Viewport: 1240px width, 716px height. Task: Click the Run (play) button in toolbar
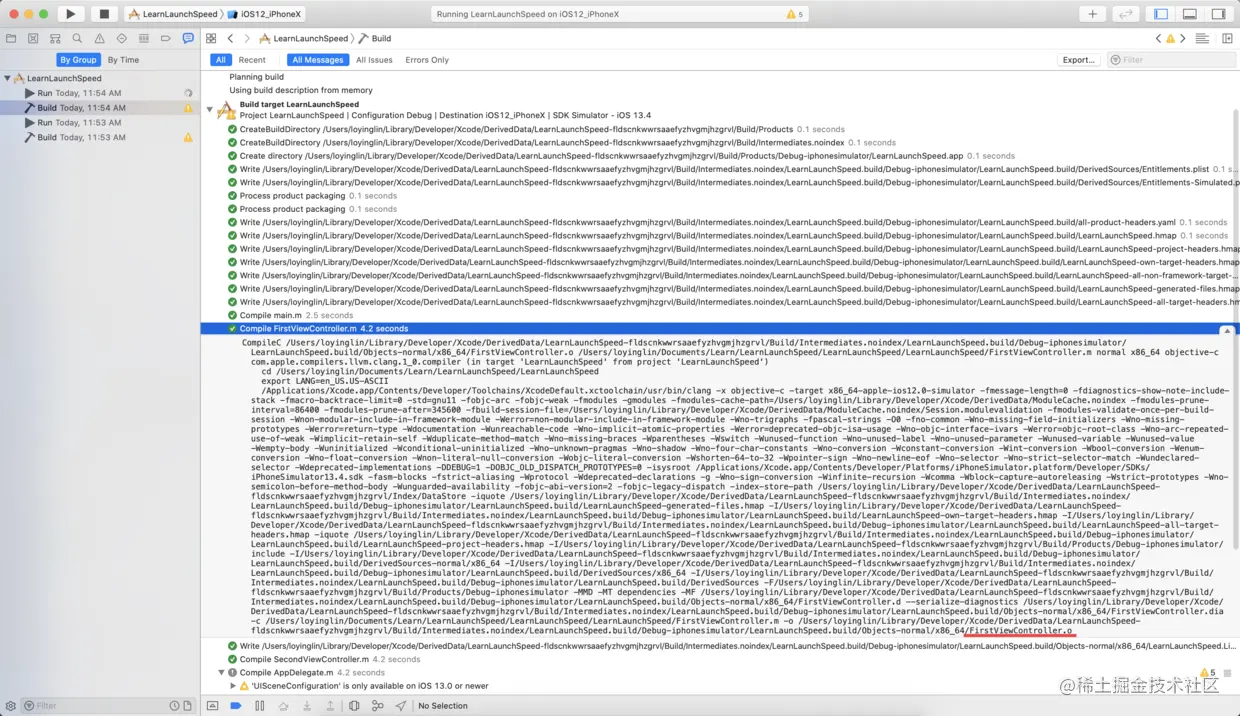pyautogui.click(x=70, y=14)
